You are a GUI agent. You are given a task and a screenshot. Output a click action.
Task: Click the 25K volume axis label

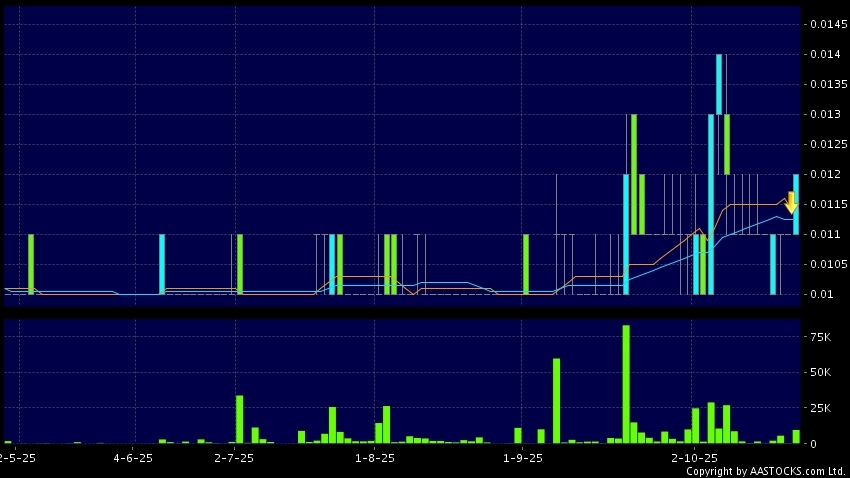(x=820, y=408)
